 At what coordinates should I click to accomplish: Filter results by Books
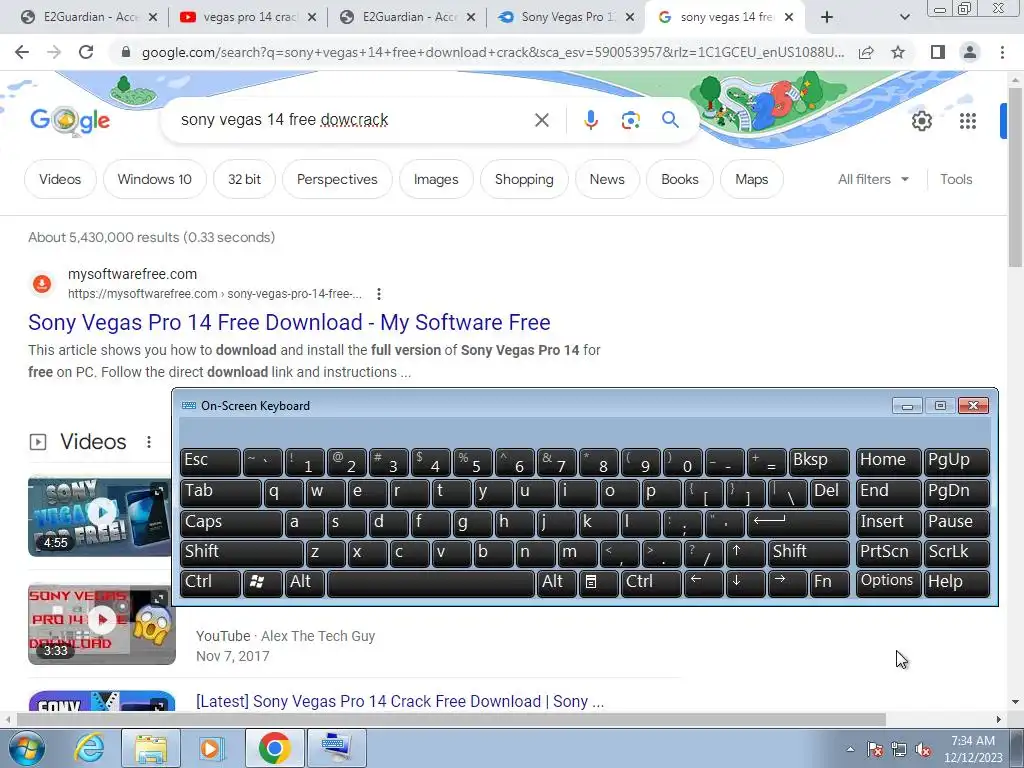pos(680,180)
